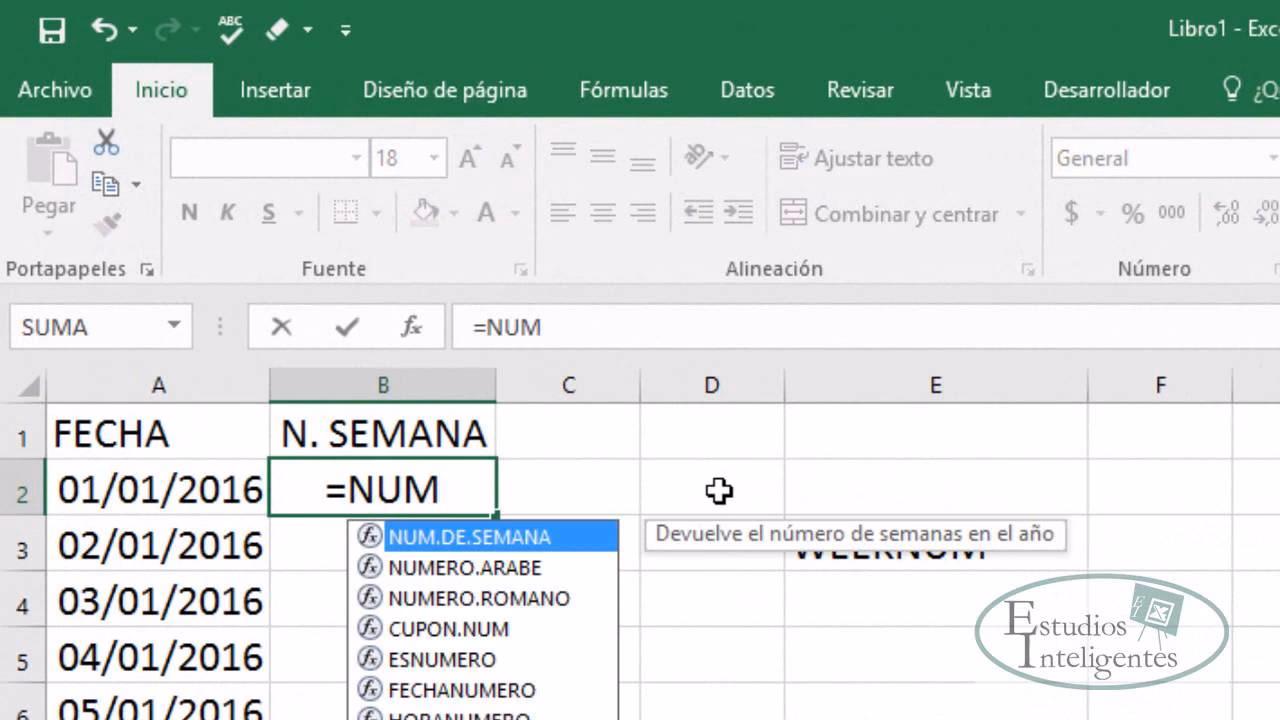Open the fill color bucket swatch
Image resolution: width=1280 pixels, height=720 pixels.
tap(424, 212)
